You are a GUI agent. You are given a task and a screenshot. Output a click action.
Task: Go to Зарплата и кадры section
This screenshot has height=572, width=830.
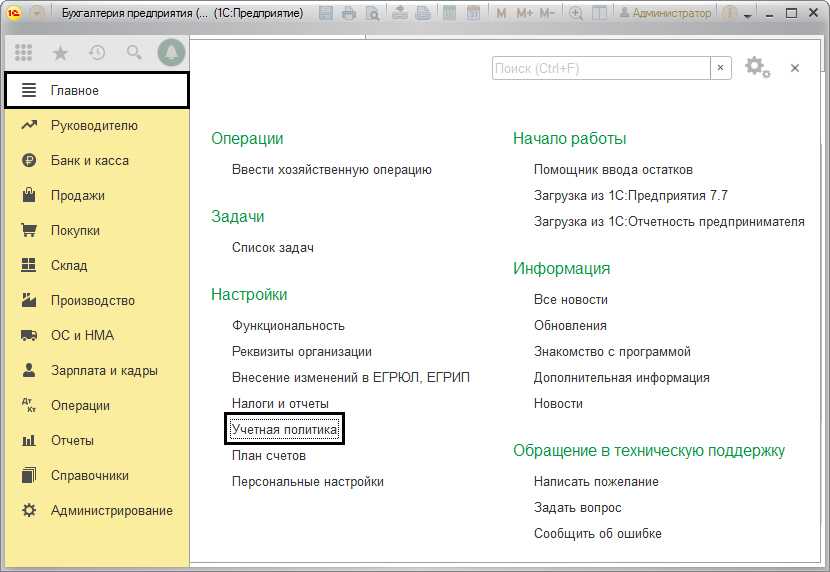pyautogui.click(x=104, y=371)
